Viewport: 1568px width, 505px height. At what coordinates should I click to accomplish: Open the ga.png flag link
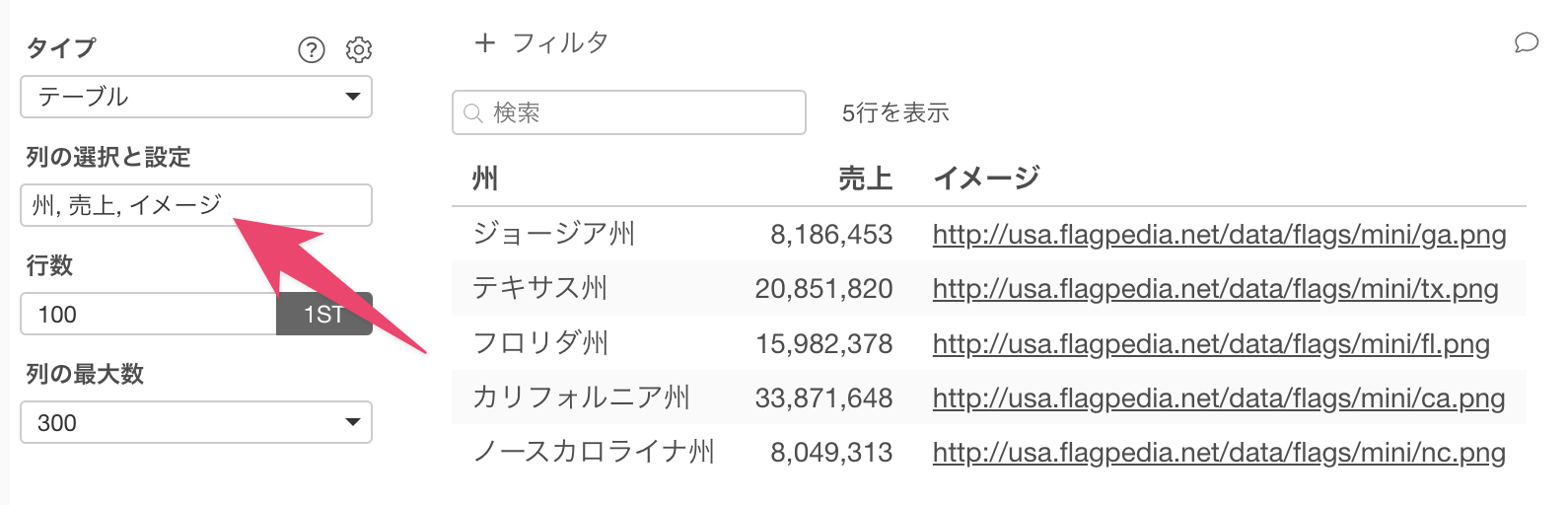coord(1219,235)
